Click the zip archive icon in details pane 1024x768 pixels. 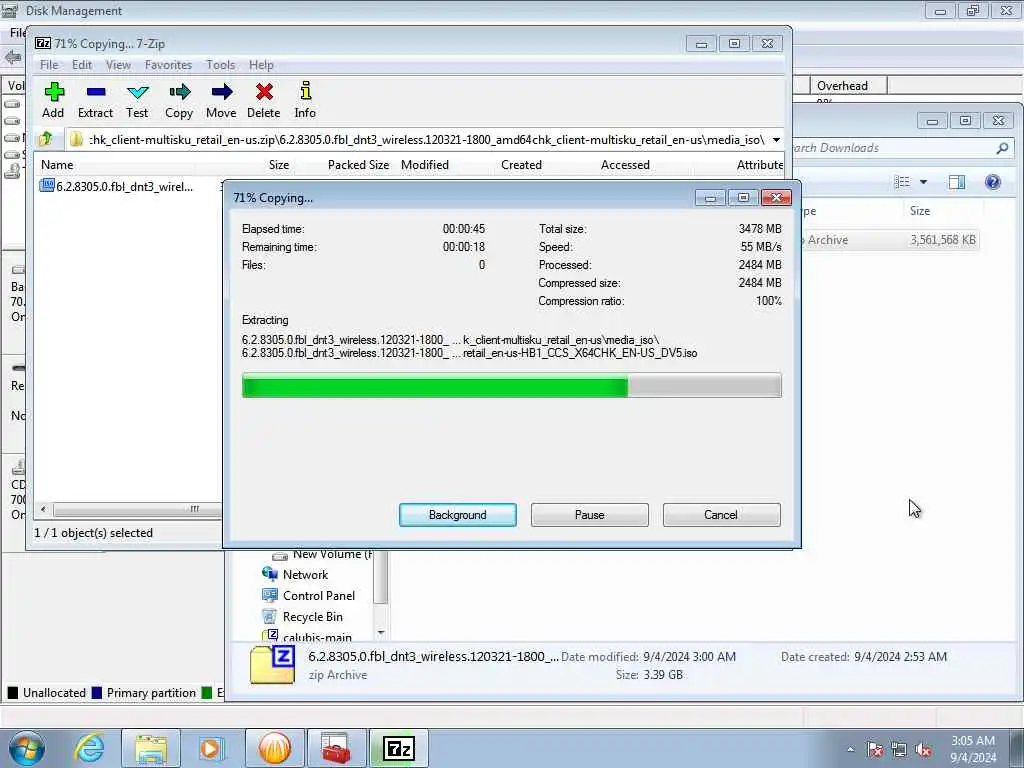click(x=272, y=665)
